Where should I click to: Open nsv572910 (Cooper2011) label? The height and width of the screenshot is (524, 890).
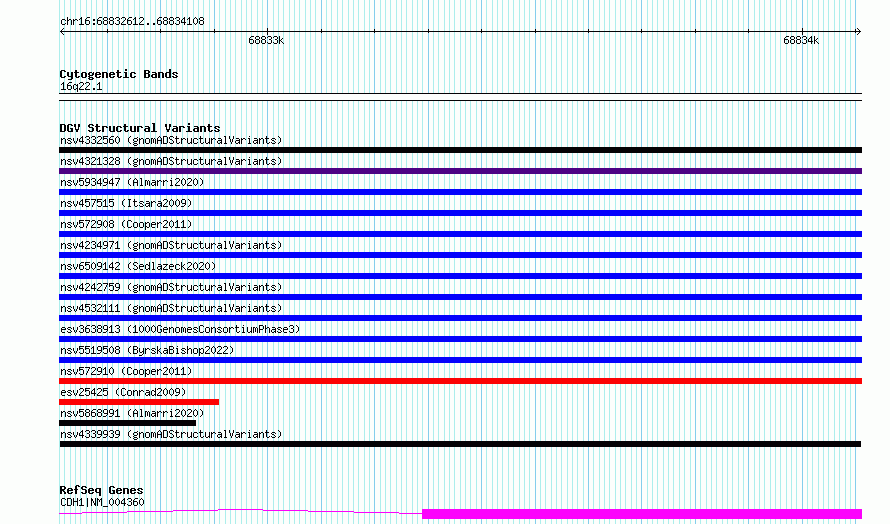tap(126, 371)
